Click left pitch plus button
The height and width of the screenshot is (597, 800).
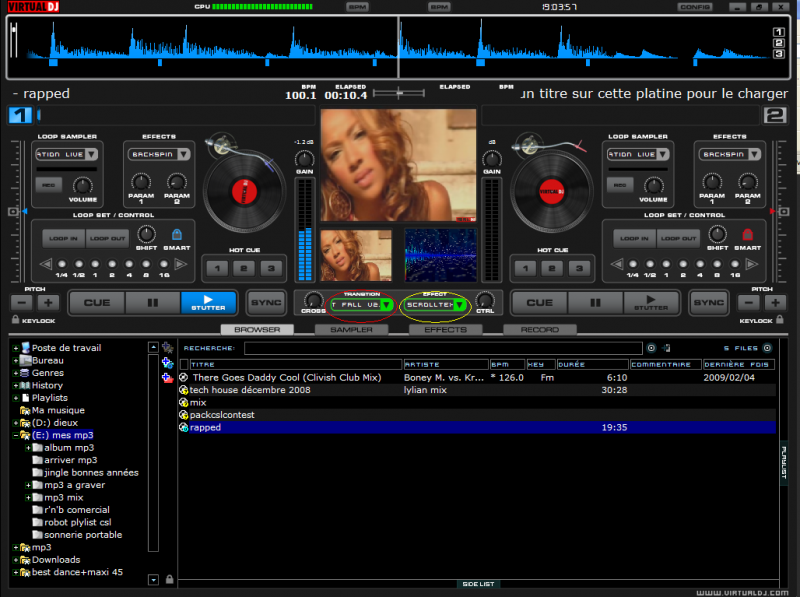[49, 302]
